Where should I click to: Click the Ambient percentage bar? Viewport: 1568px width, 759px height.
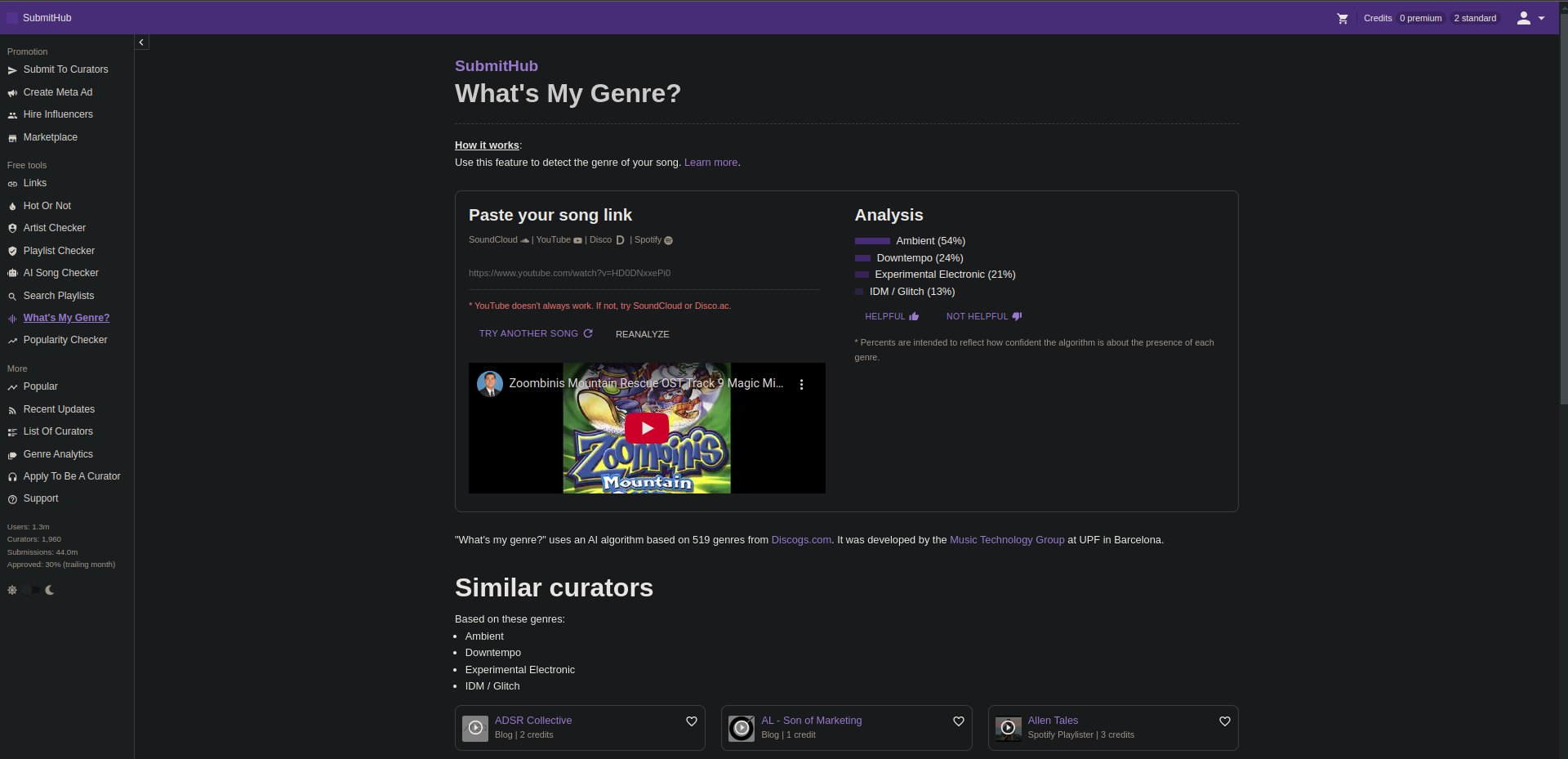[x=872, y=241]
